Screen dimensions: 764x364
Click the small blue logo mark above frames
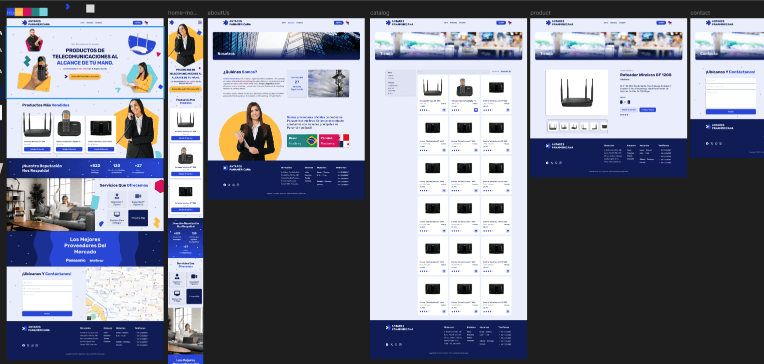67,6
